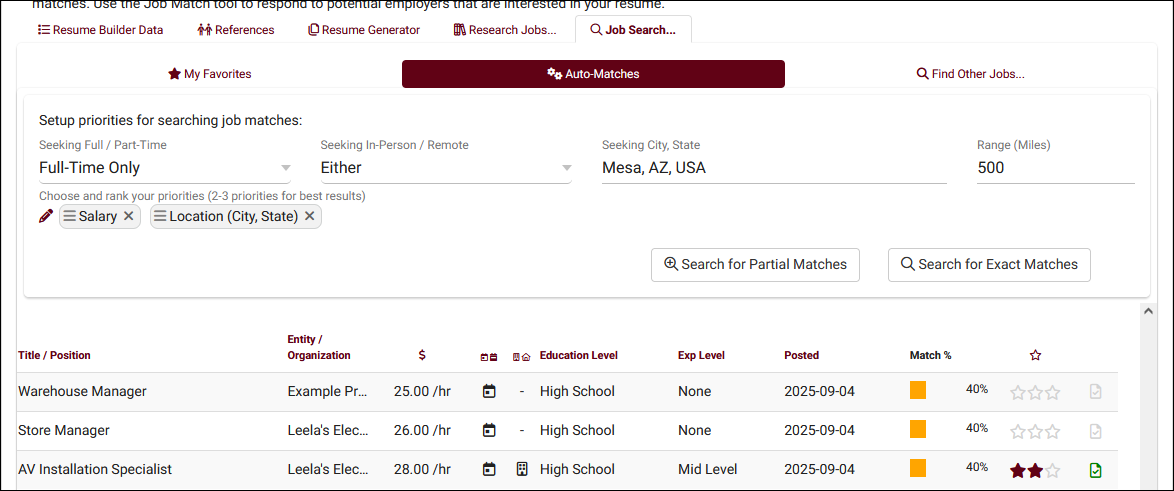Click the Range (Miles) input field
Screen dimensions: 1174x491
coord(1055,168)
